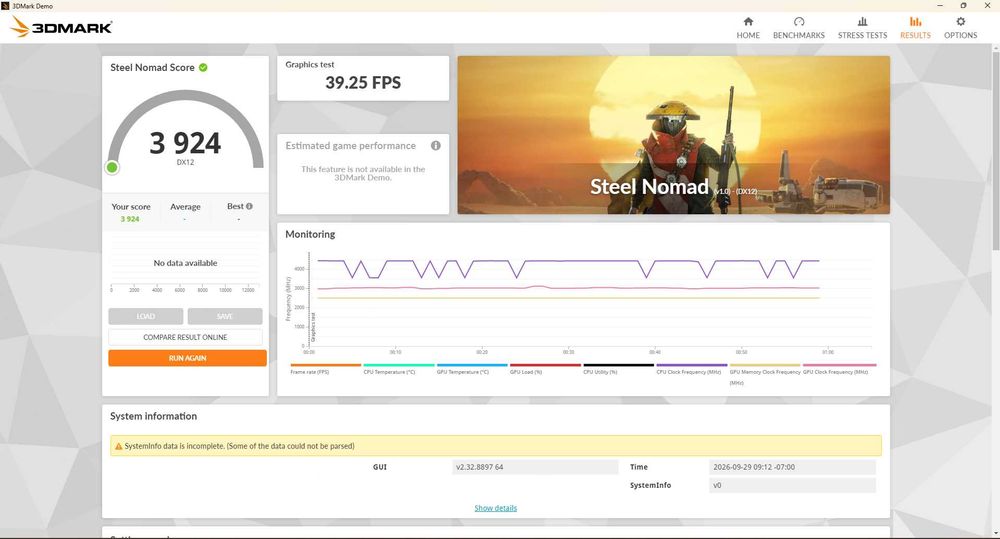
Task: Click the Your score value 3 924
Action: click(x=130, y=219)
